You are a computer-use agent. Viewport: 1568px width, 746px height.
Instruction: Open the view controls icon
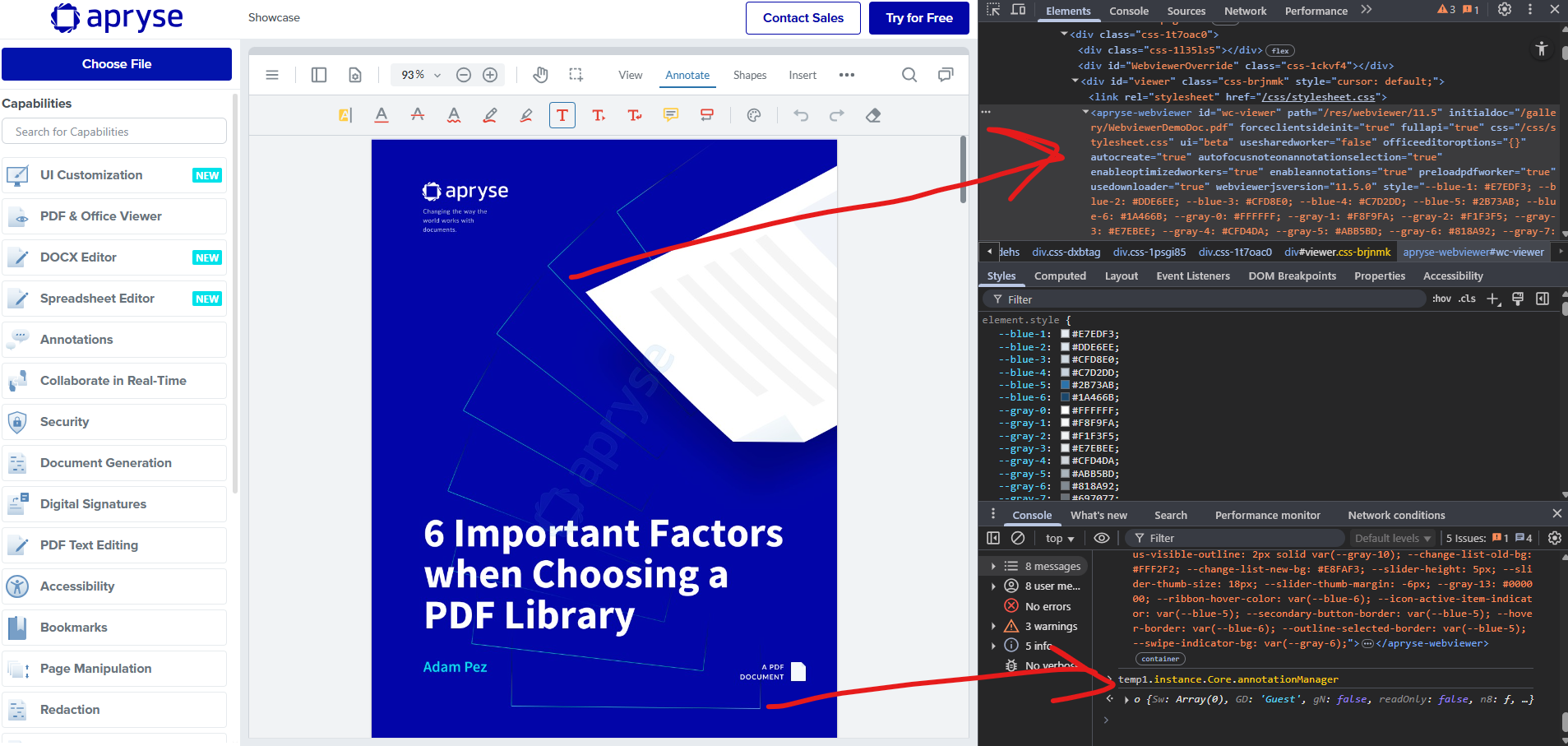point(355,75)
